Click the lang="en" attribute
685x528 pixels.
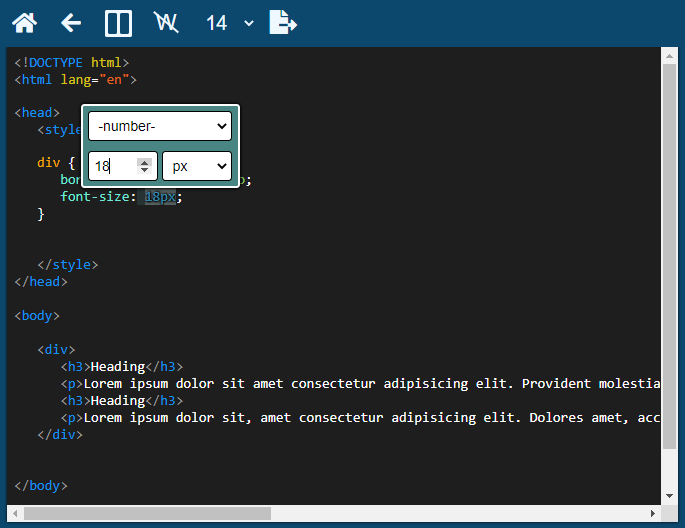95,79
